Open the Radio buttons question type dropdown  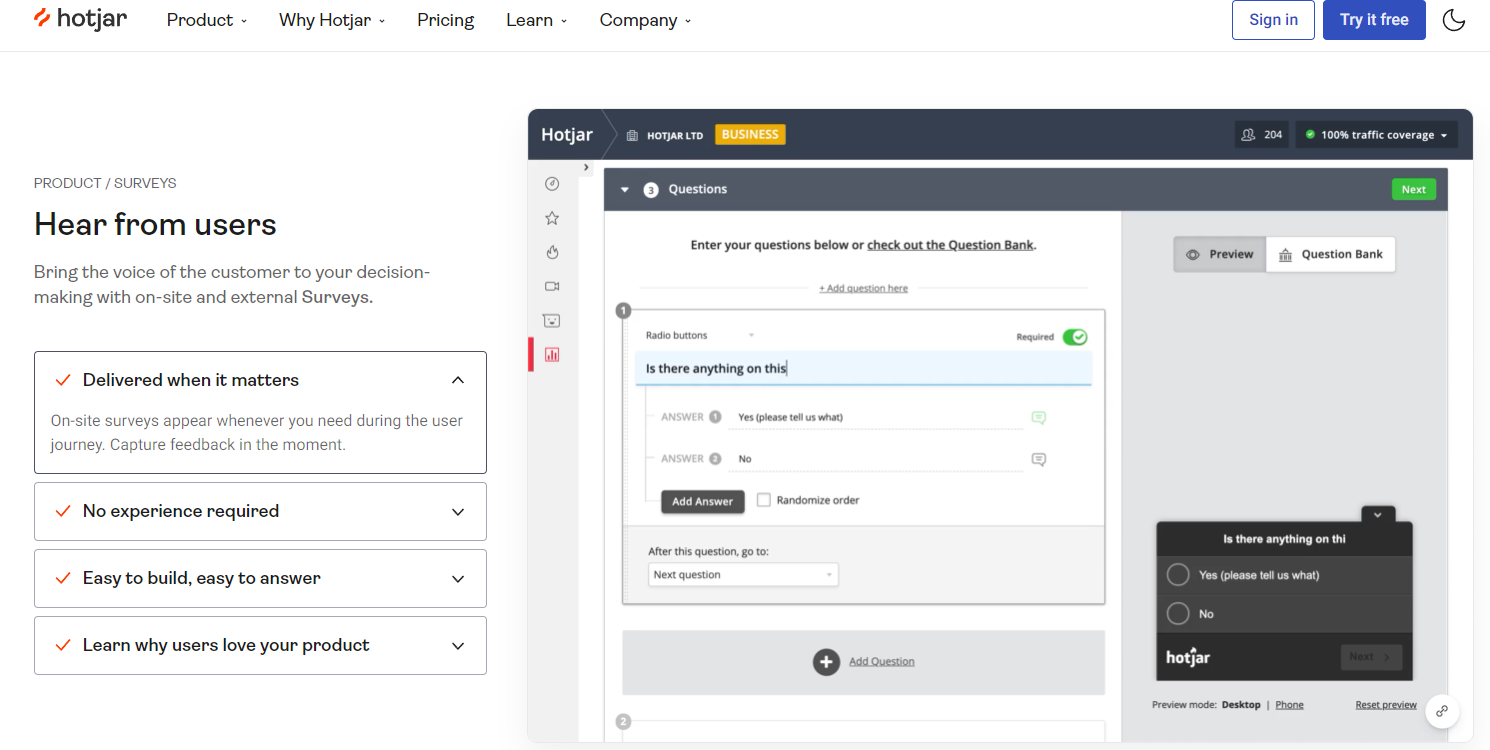point(700,336)
